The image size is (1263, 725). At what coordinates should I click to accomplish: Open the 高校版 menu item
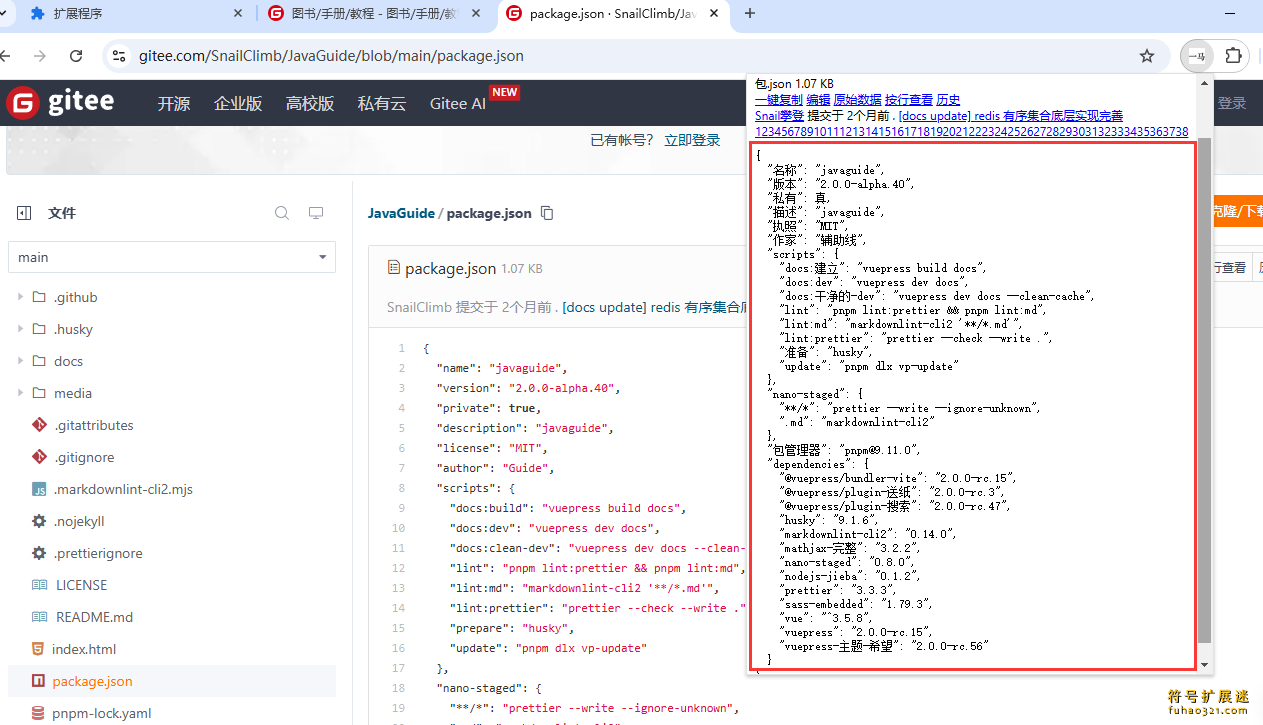click(x=310, y=103)
